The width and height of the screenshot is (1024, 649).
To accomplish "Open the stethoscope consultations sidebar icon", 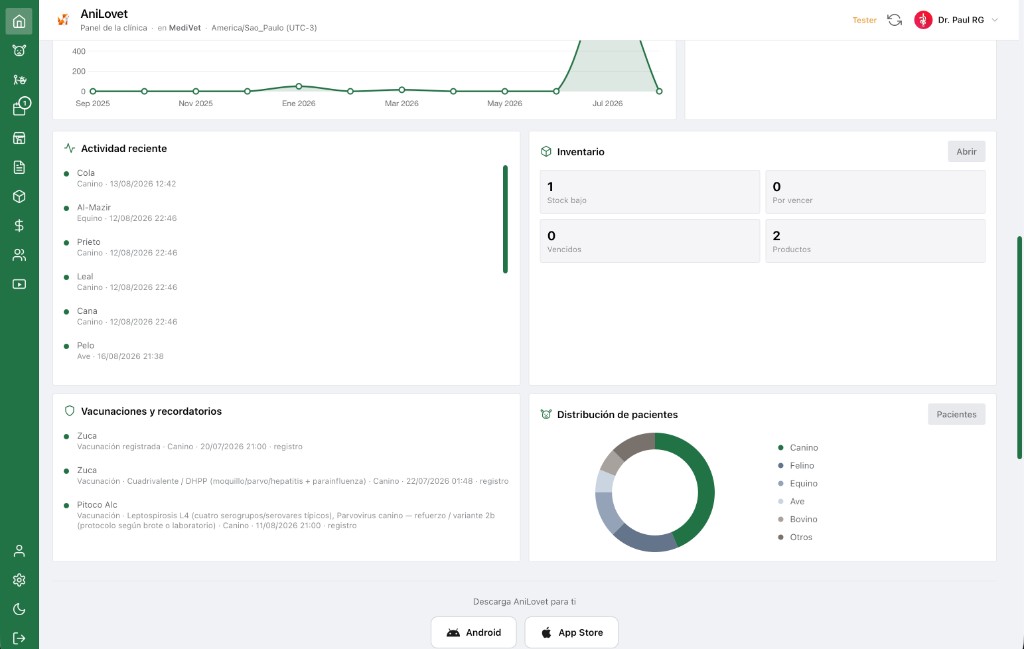I will point(19,80).
